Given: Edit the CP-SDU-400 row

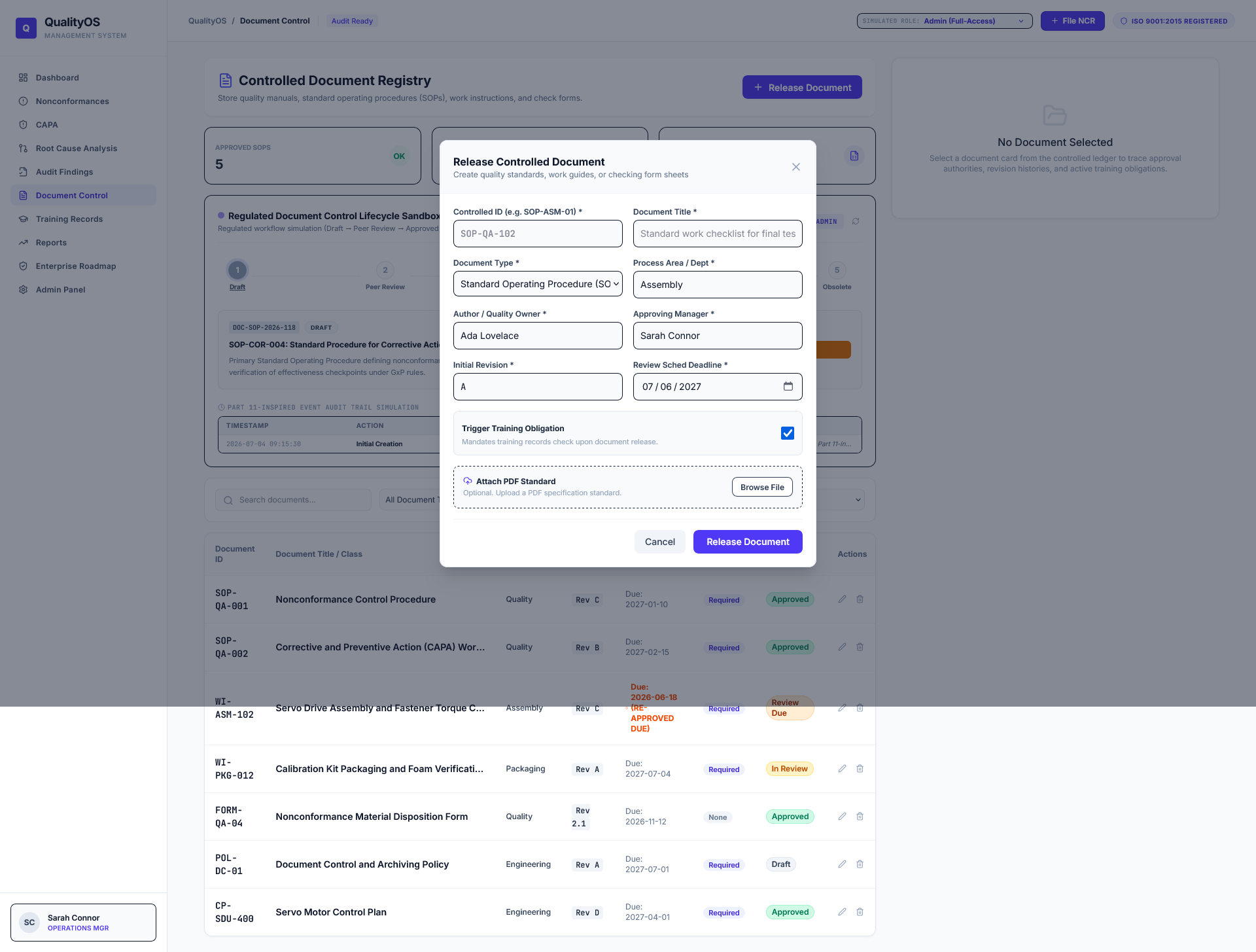Looking at the screenshot, I should (843, 912).
